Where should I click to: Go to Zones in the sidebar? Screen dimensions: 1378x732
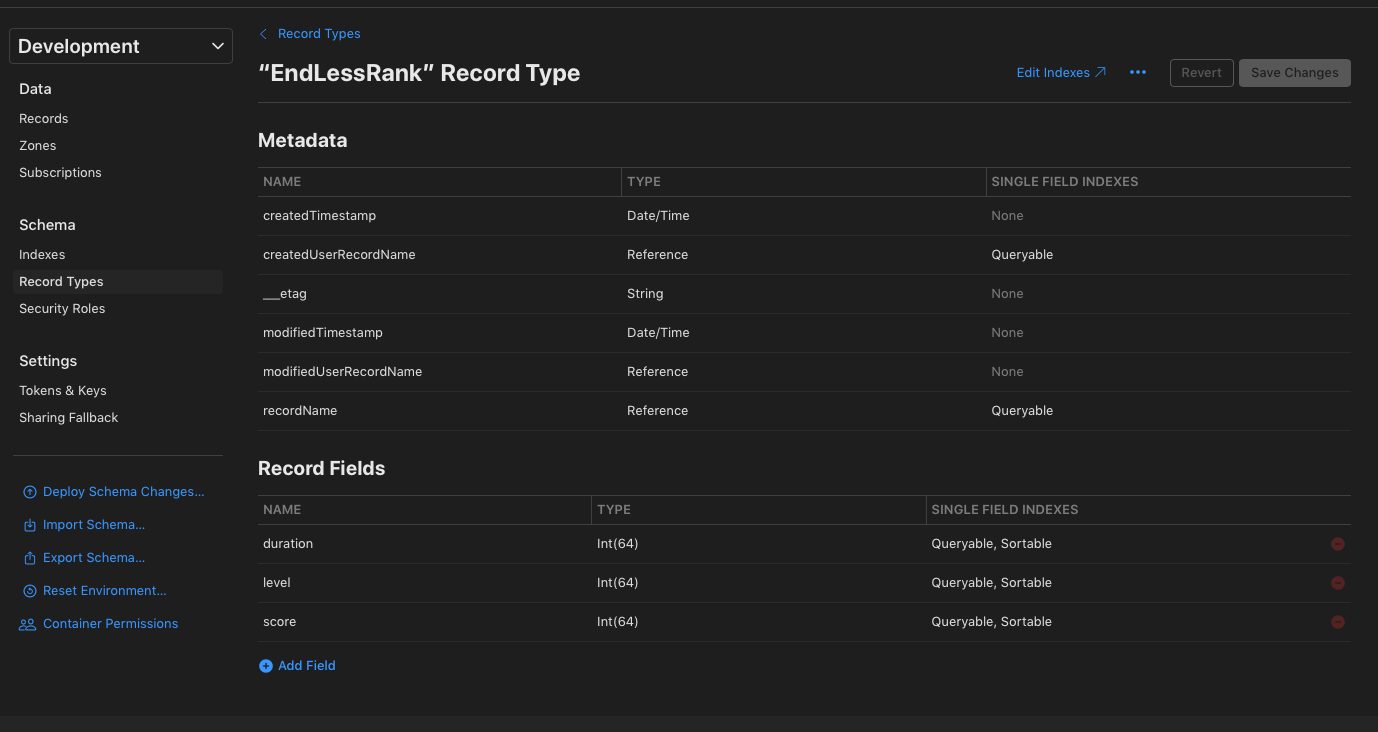tap(38, 146)
